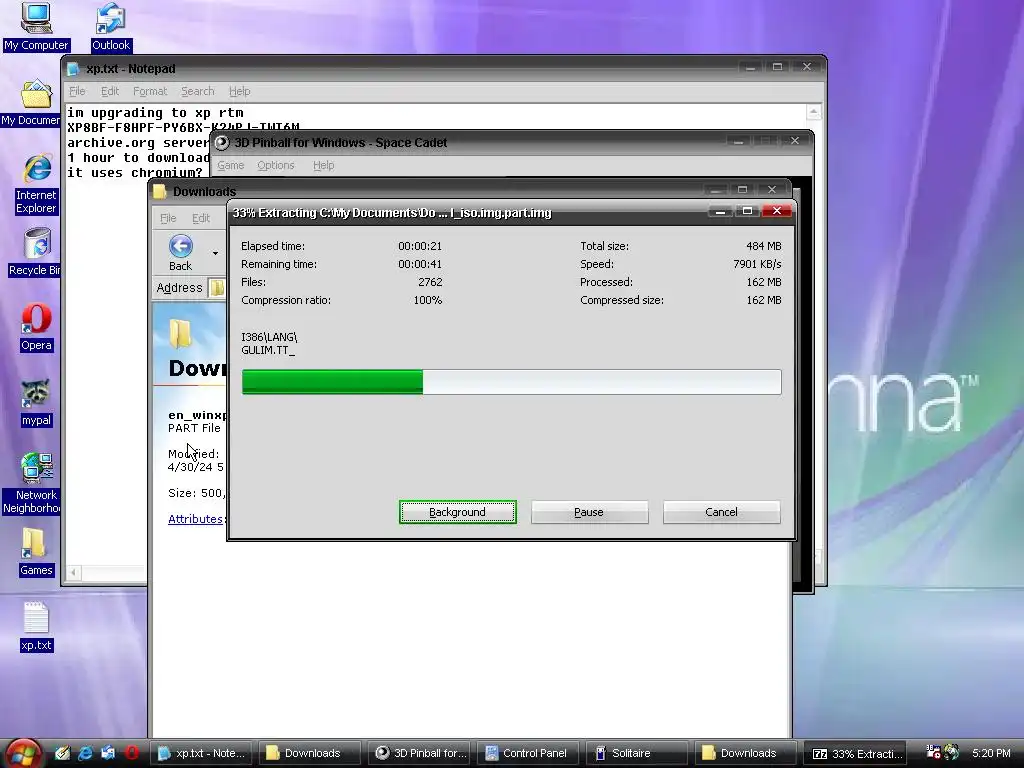Image resolution: width=1024 pixels, height=768 pixels.
Task: Click the folder icon in the Downloads address bar
Action: tap(217, 287)
